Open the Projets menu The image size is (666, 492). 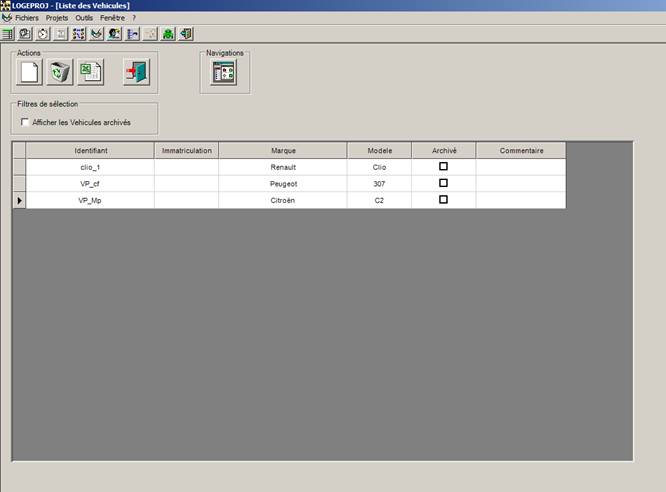(57, 18)
